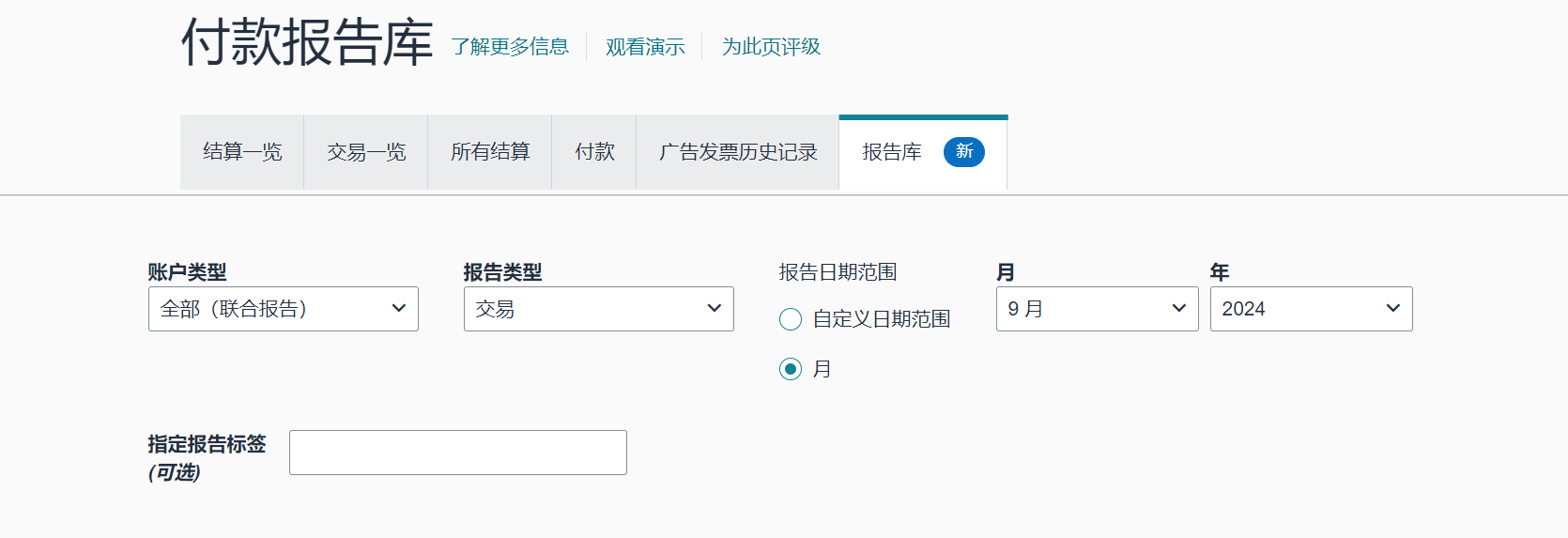1568x538 pixels.
Task: Click the 为此页评级 link
Action: (771, 47)
